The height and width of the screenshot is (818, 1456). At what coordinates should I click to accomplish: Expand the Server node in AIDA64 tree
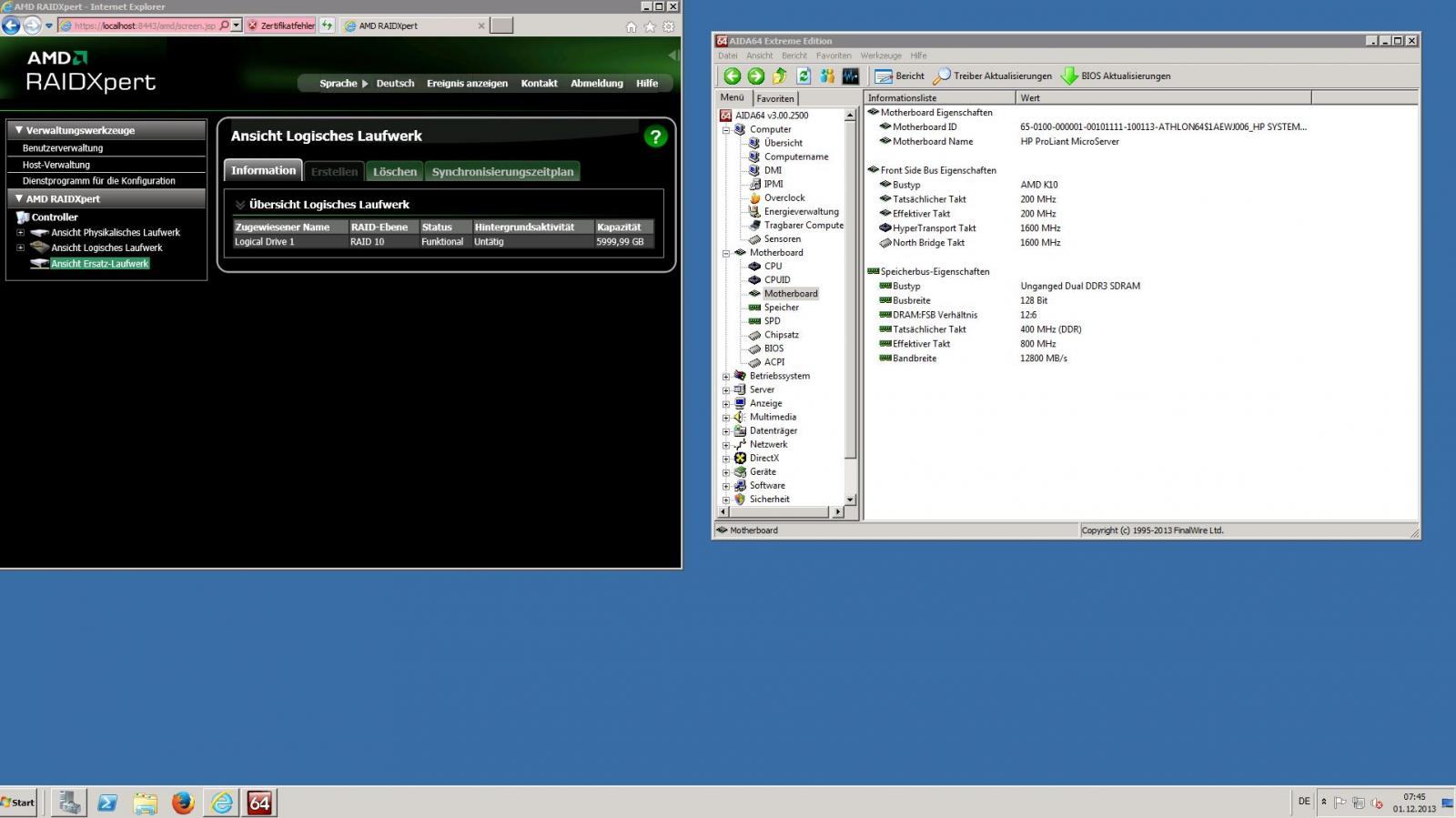[726, 389]
